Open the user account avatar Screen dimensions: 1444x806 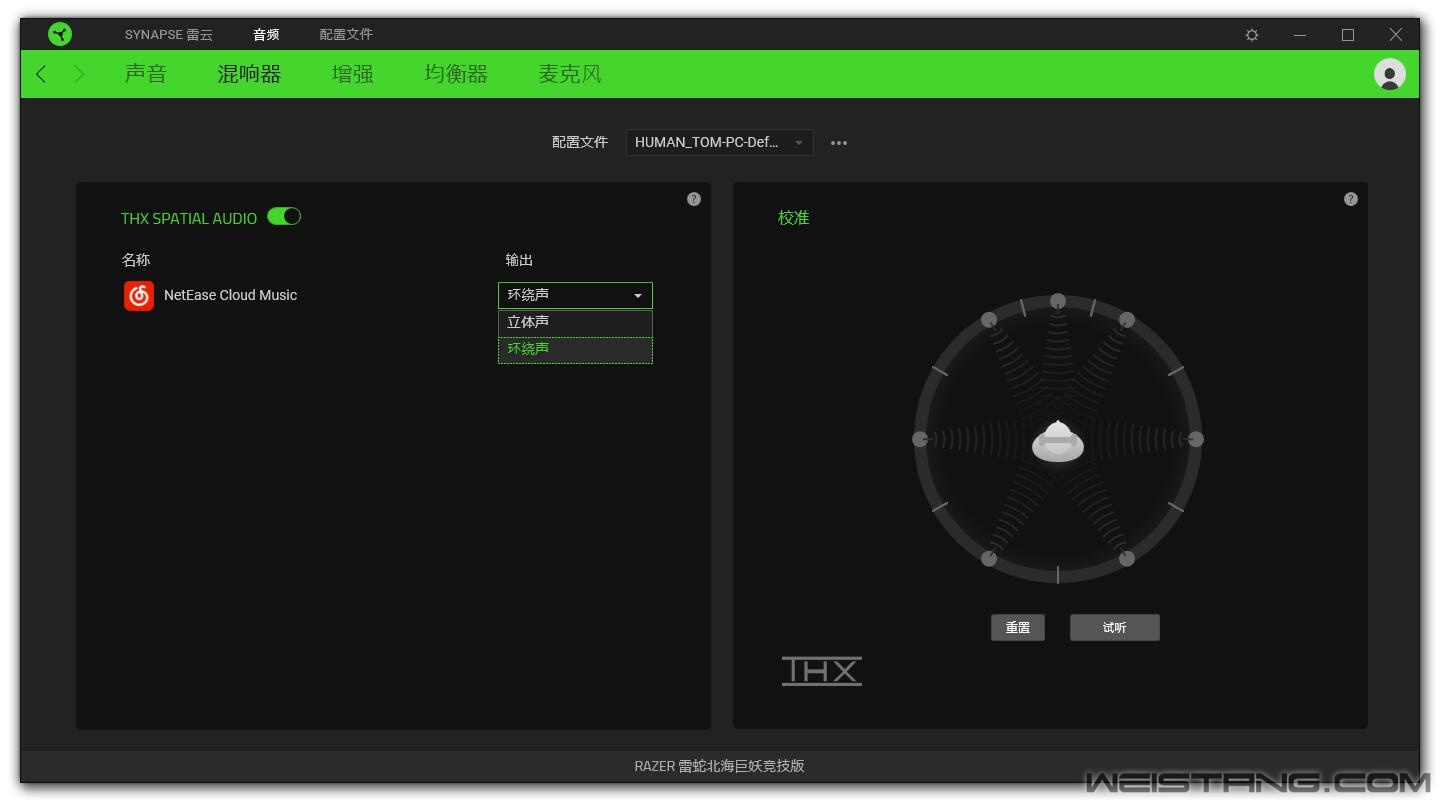pyautogui.click(x=1389, y=74)
